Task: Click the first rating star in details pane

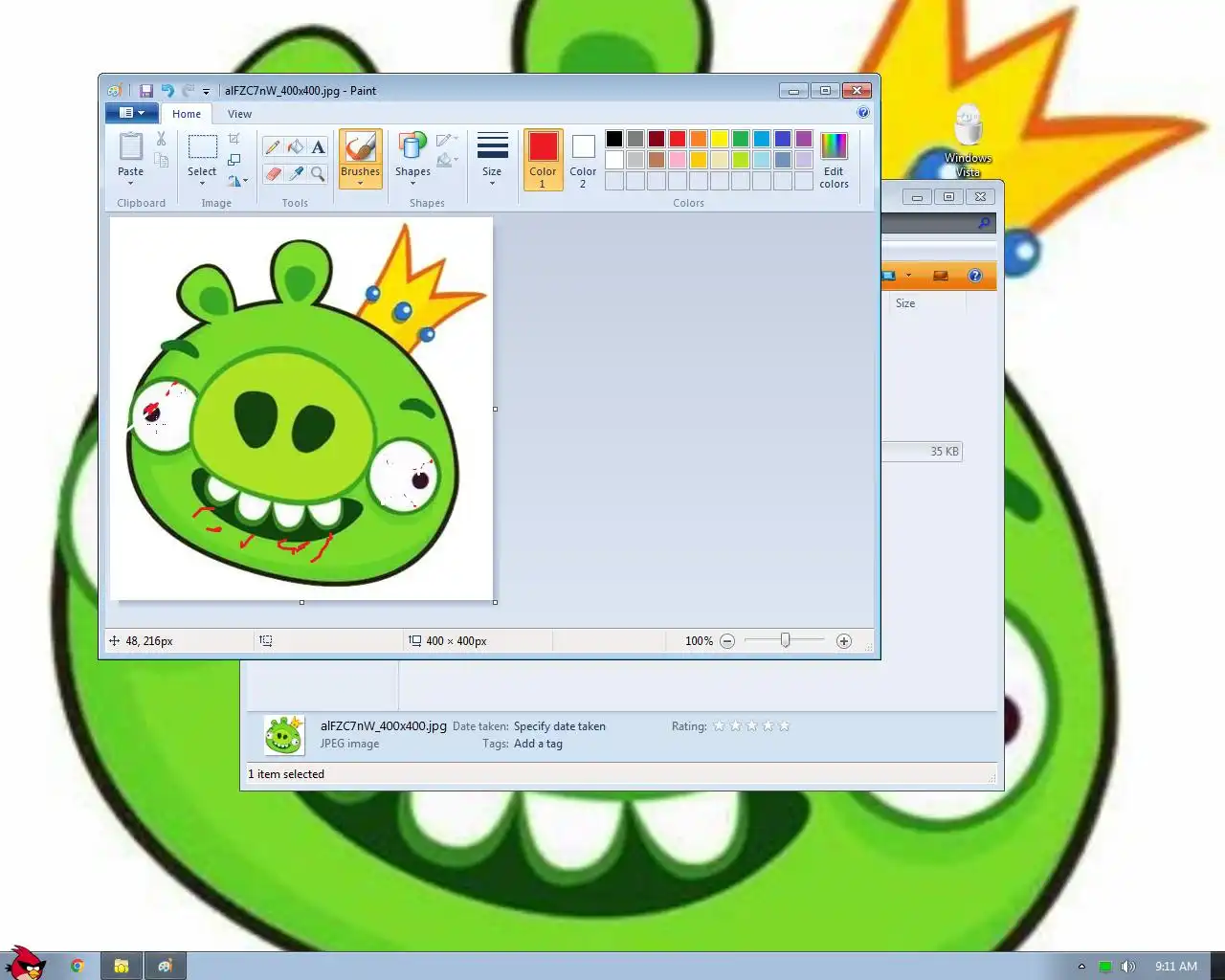Action: 719,726
